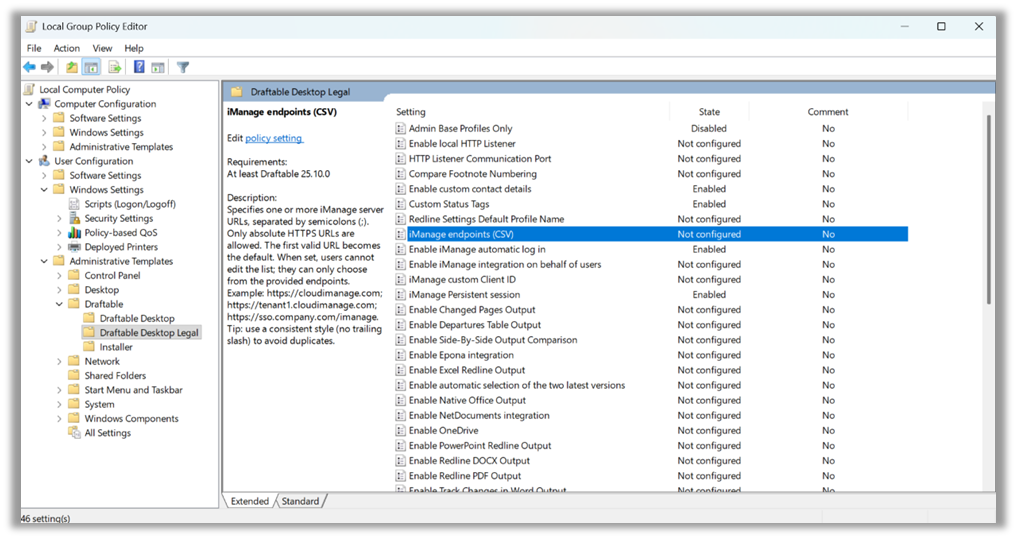Click the Installer folder icon in tree
Viewport: 1017px width, 539px height.
click(89, 346)
